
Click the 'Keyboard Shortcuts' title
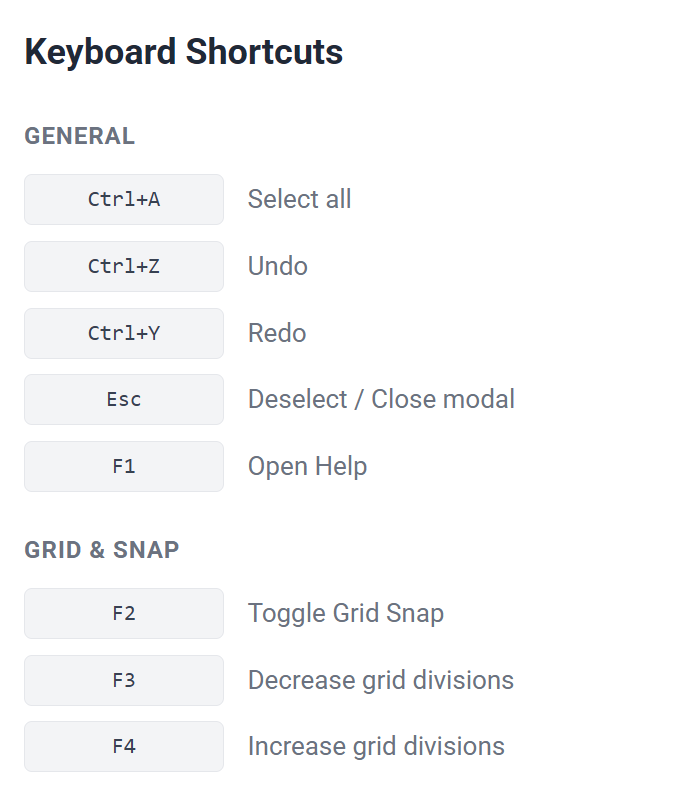(183, 51)
